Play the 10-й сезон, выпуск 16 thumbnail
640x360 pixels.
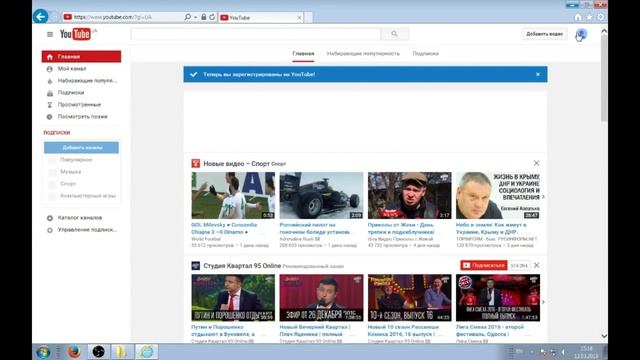click(409, 298)
